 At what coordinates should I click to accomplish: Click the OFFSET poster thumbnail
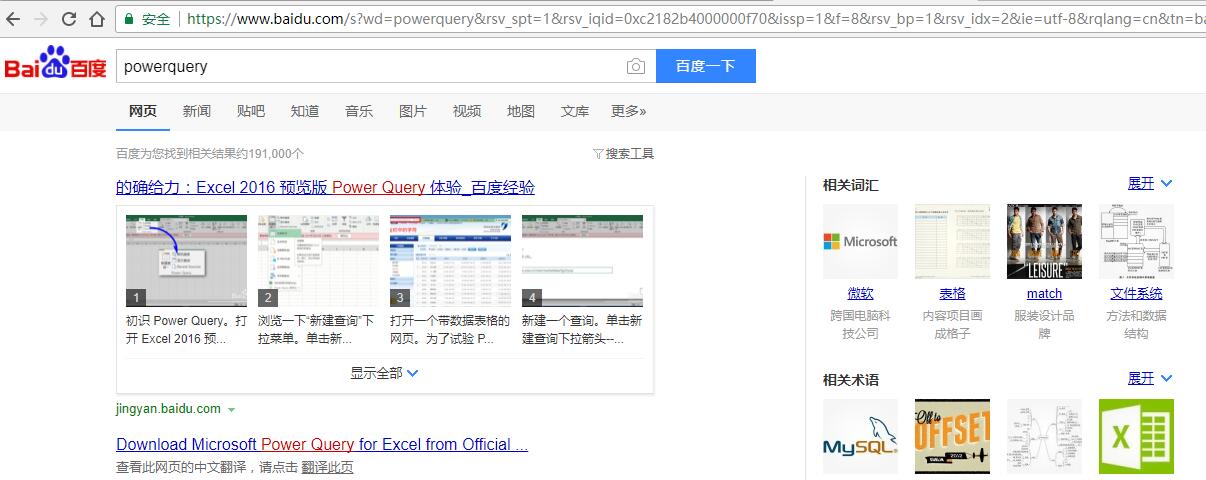(952, 436)
